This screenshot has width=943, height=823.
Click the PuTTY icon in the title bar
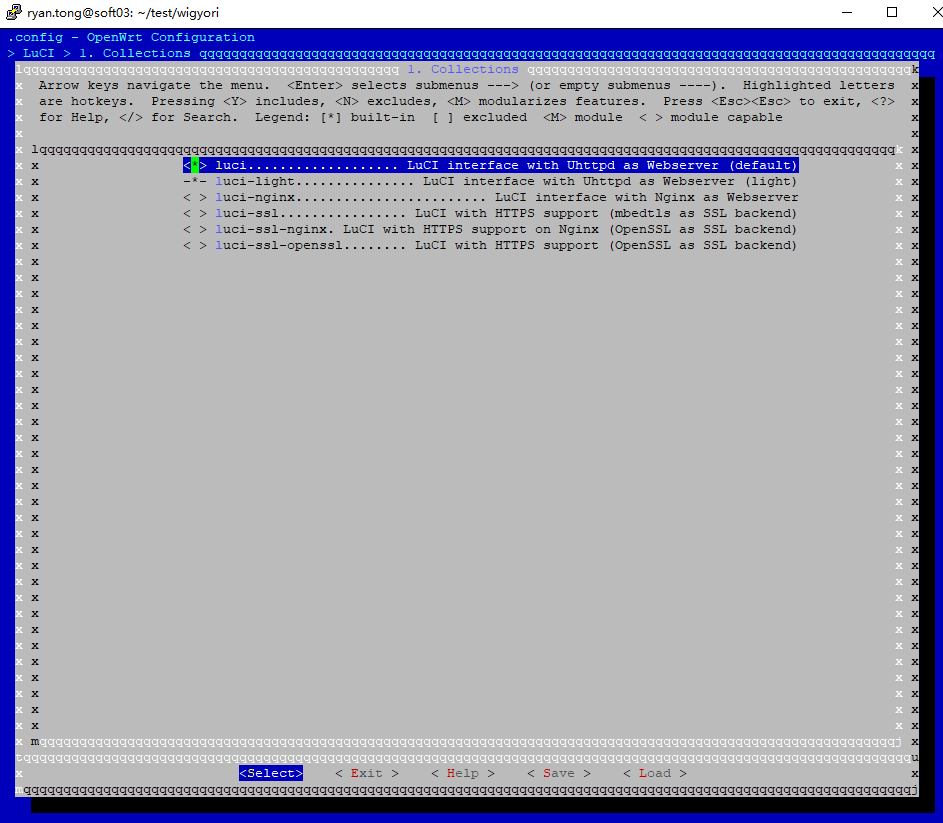pyautogui.click(x=14, y=13)
